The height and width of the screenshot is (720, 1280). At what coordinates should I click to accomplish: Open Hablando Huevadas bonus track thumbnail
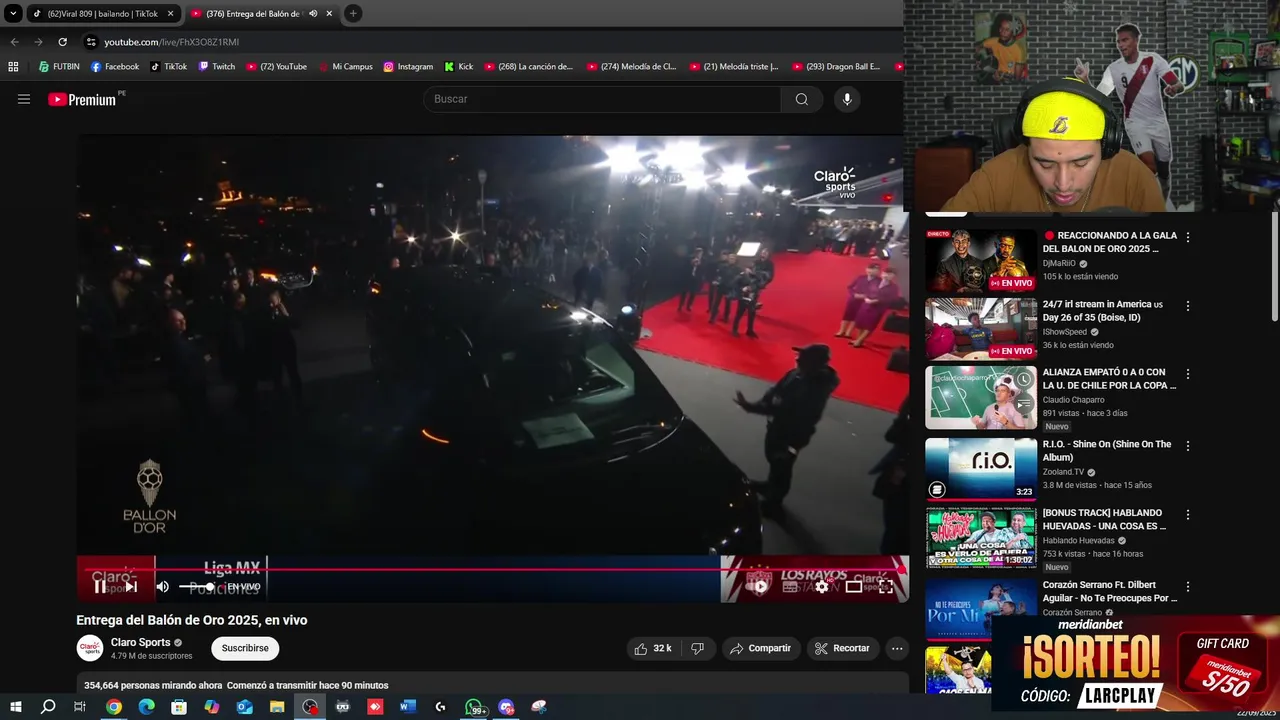click(981, 538)
